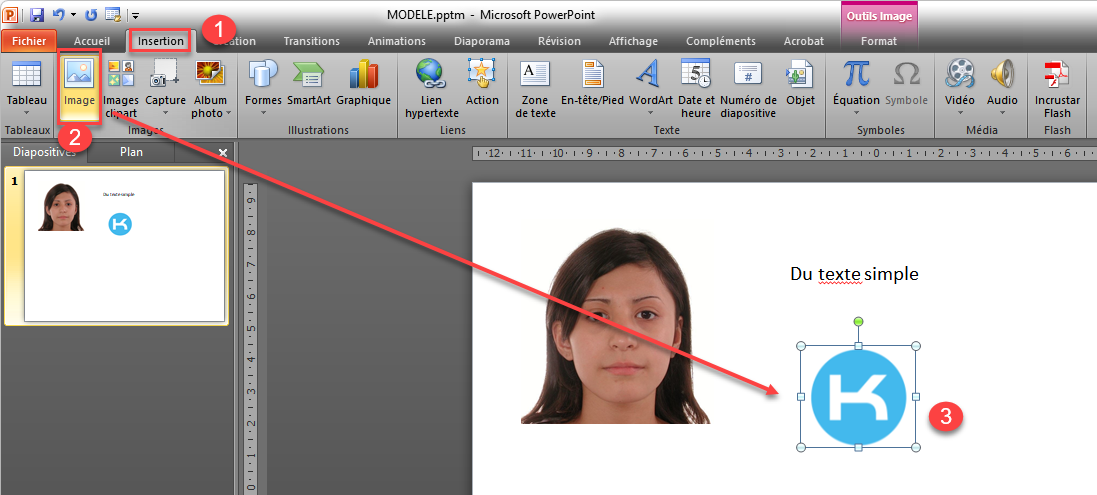Switch to the Accueil tab

92,41
